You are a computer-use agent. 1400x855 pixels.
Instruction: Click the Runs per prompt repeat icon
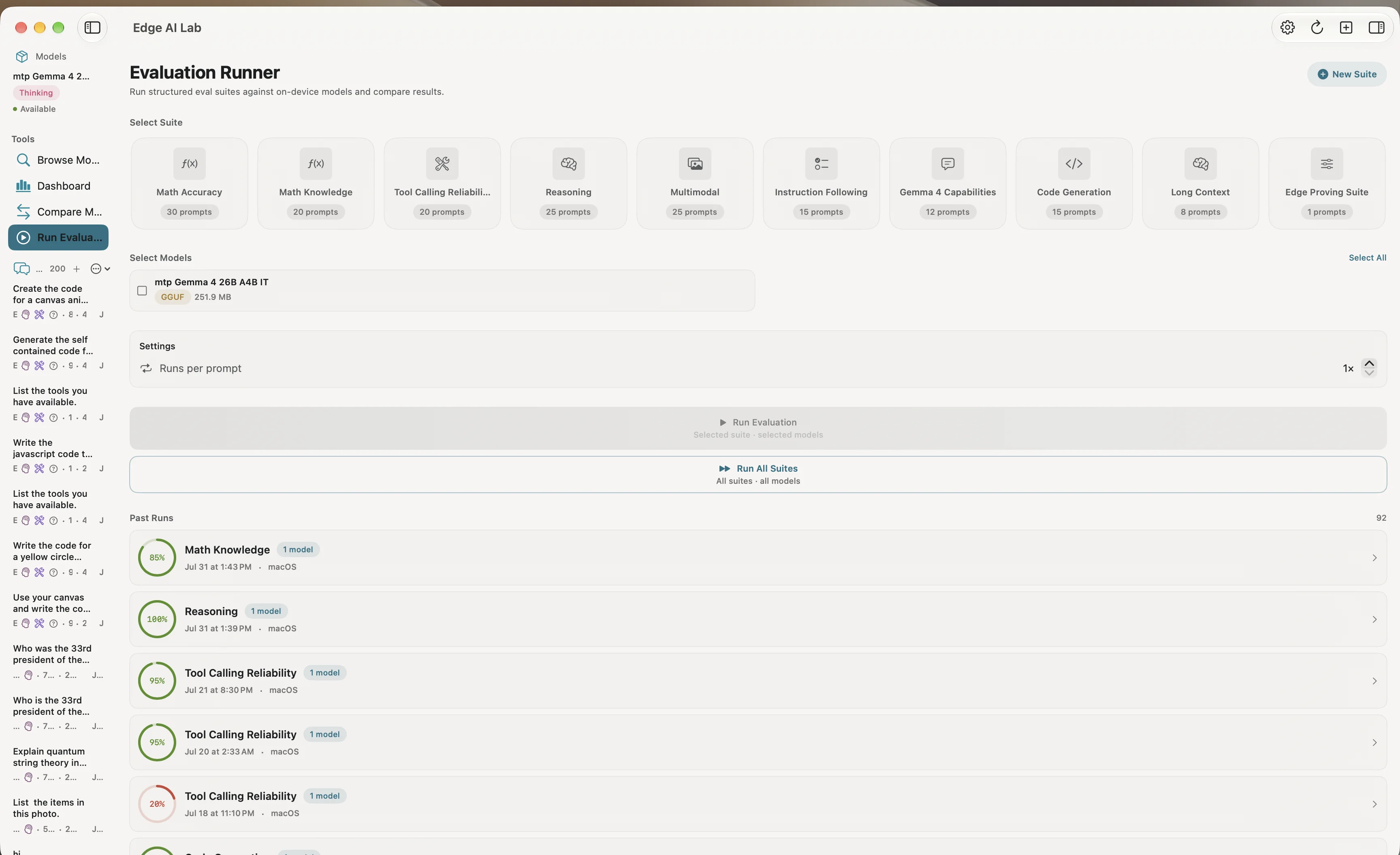tap(146, 368)
